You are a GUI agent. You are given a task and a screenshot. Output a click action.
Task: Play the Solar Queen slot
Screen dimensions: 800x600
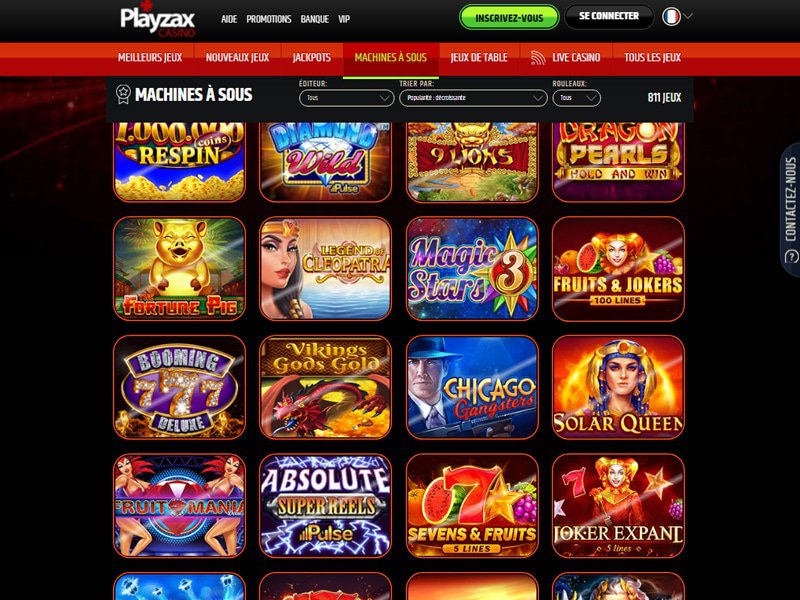tap(618, 387)
